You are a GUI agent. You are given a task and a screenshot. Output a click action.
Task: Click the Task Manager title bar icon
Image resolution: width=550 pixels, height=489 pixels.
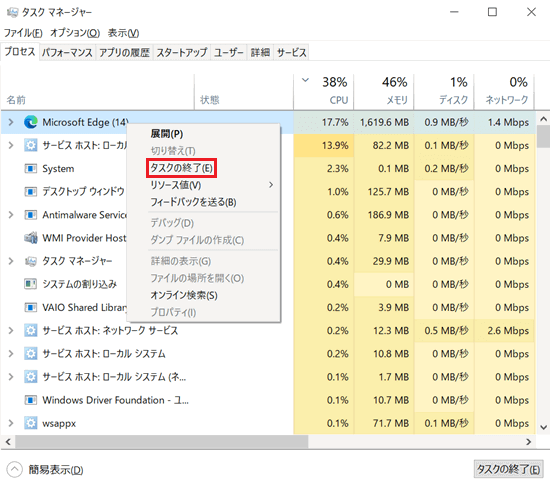pos(12,12)
